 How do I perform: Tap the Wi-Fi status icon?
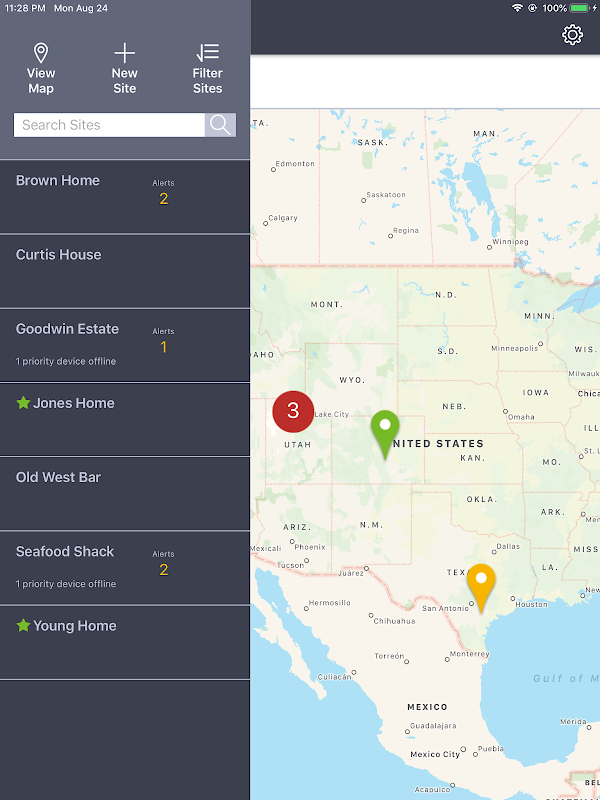tap(517, 8)
